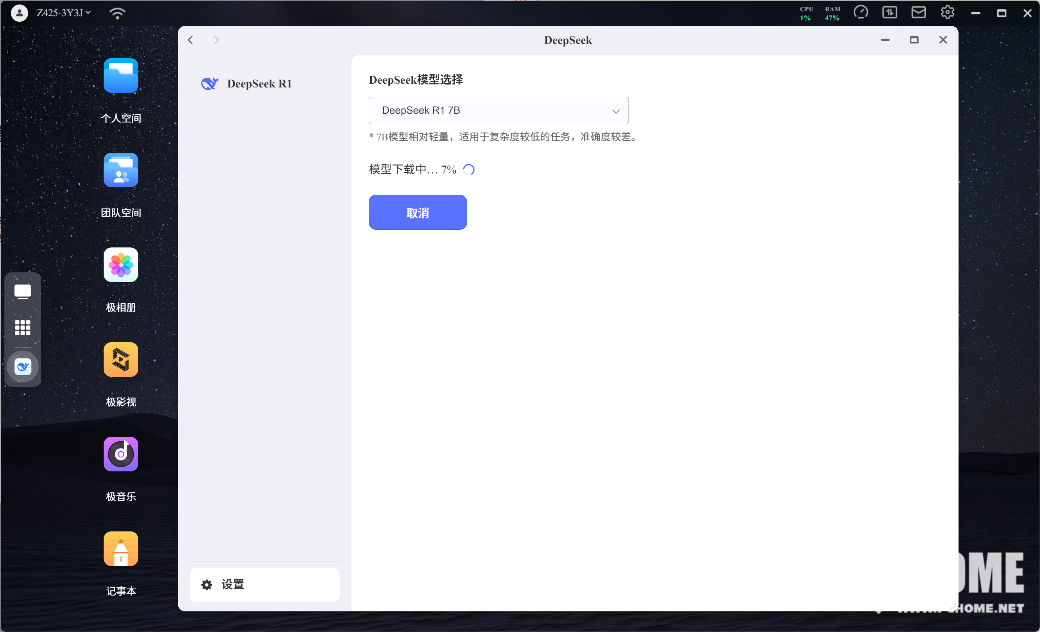This screenshot has height=632, width=1040.
Task: Click the DeepSeek icon in the side dock
Action: (23, 367)
